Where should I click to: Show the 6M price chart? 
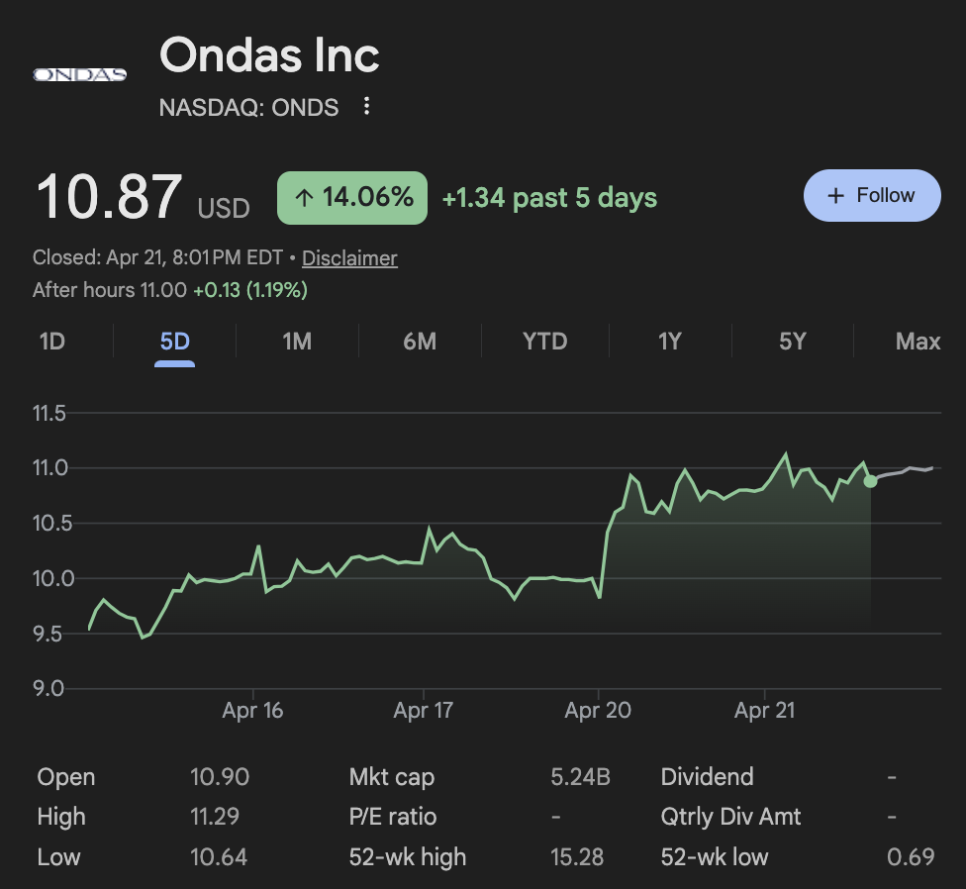(x=420, y=342)
